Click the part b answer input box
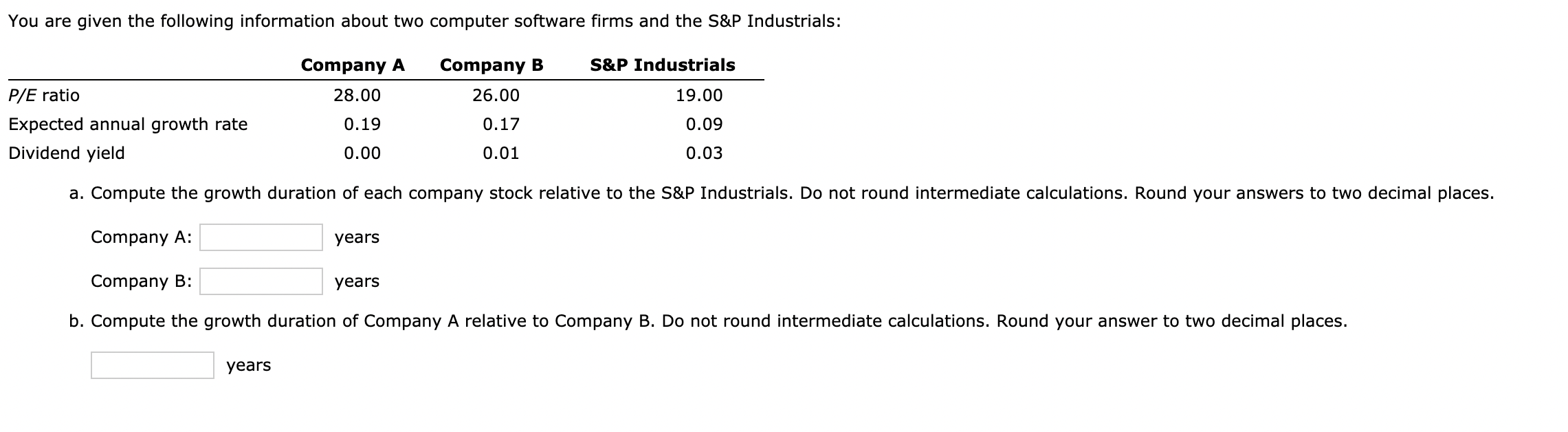 tap(151, 366)
